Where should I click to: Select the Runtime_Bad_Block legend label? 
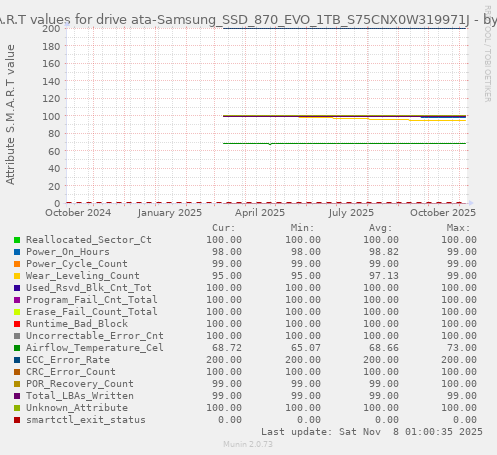[77, 324]
